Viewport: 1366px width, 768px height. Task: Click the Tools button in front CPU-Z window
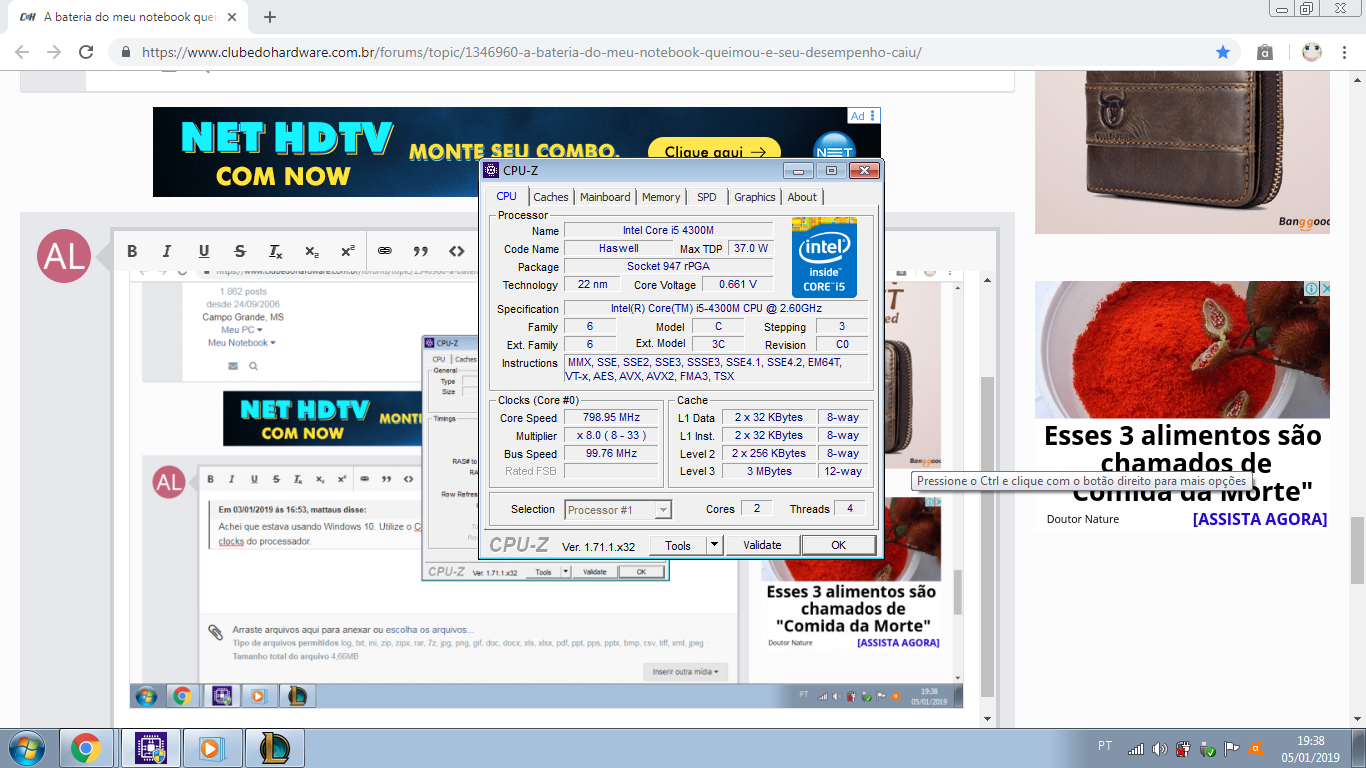click(x=678, y=545)
